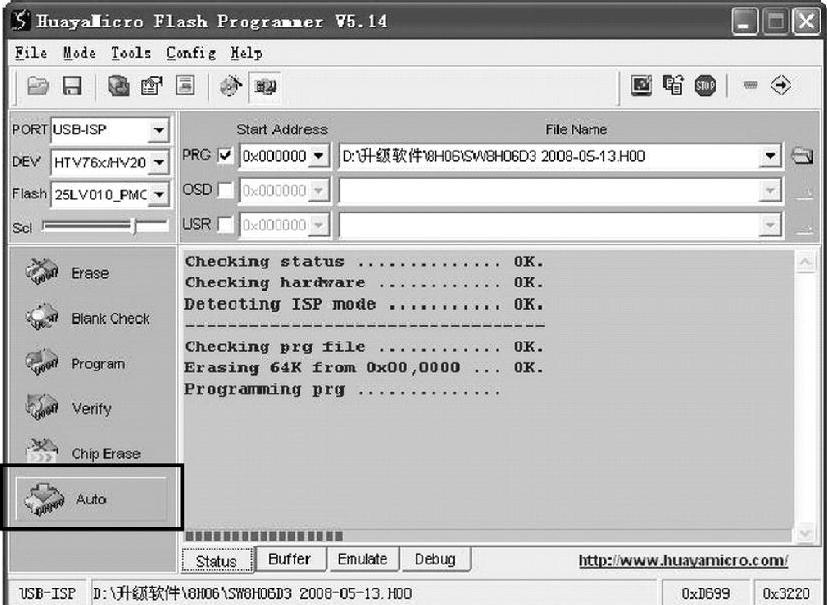Expand the PRG Start Address dropdown
827x605 pixels.
point(319,156)
